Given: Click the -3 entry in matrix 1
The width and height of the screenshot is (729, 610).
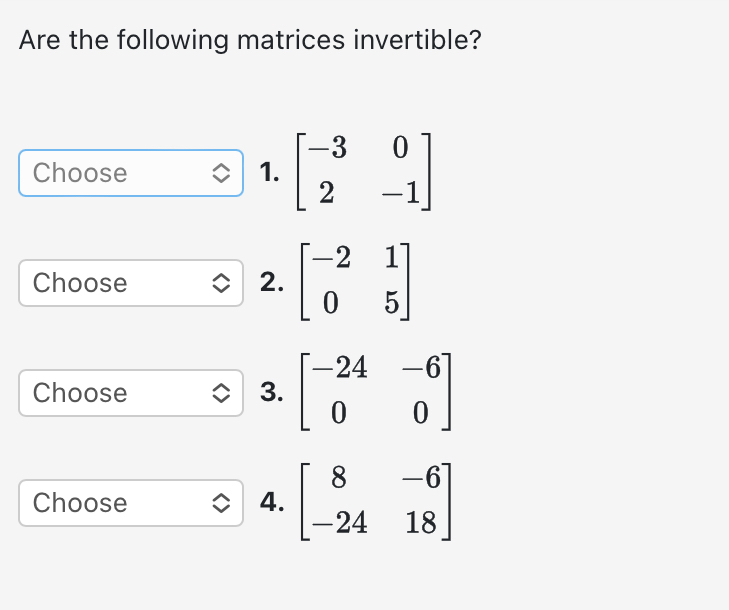Looking at the screenshot, I should (x=327, y=147).
